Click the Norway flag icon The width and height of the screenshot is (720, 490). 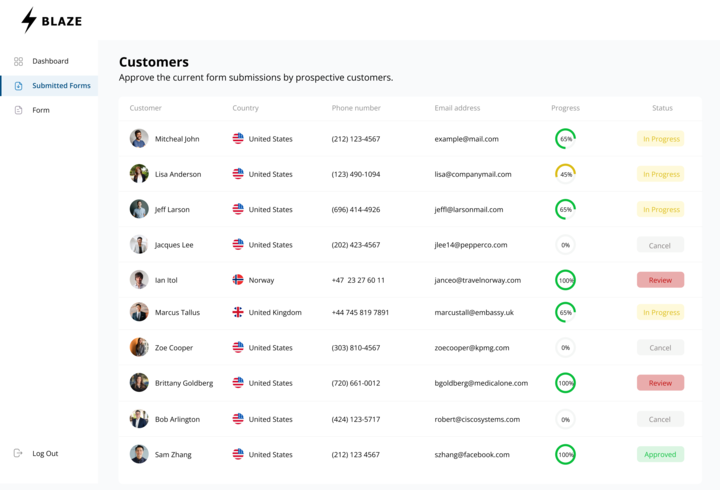[238, 280]
